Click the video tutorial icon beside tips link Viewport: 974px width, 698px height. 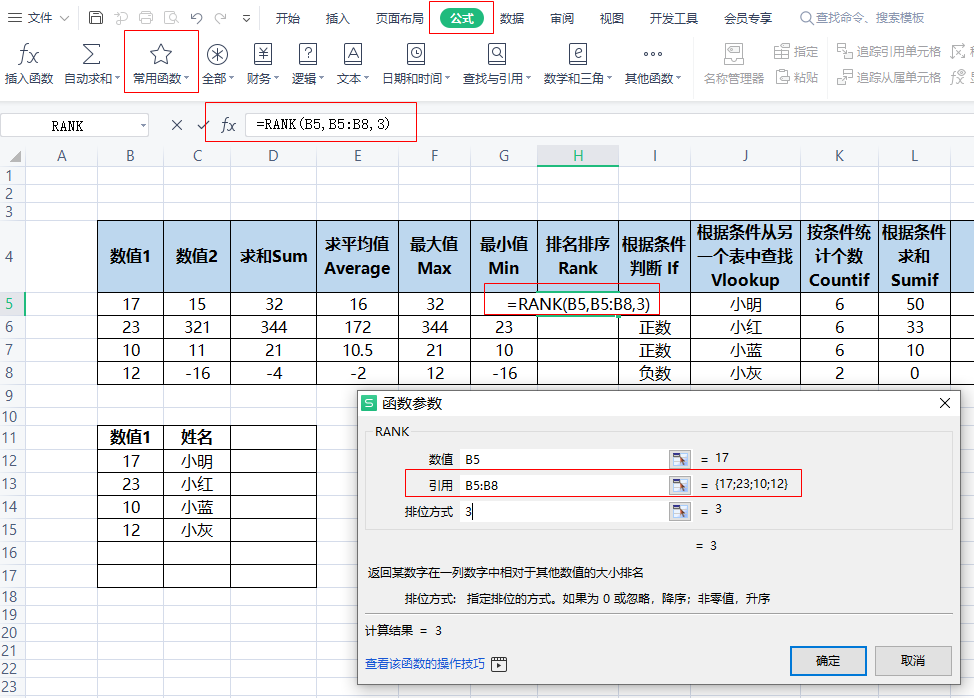click(499, 664)
